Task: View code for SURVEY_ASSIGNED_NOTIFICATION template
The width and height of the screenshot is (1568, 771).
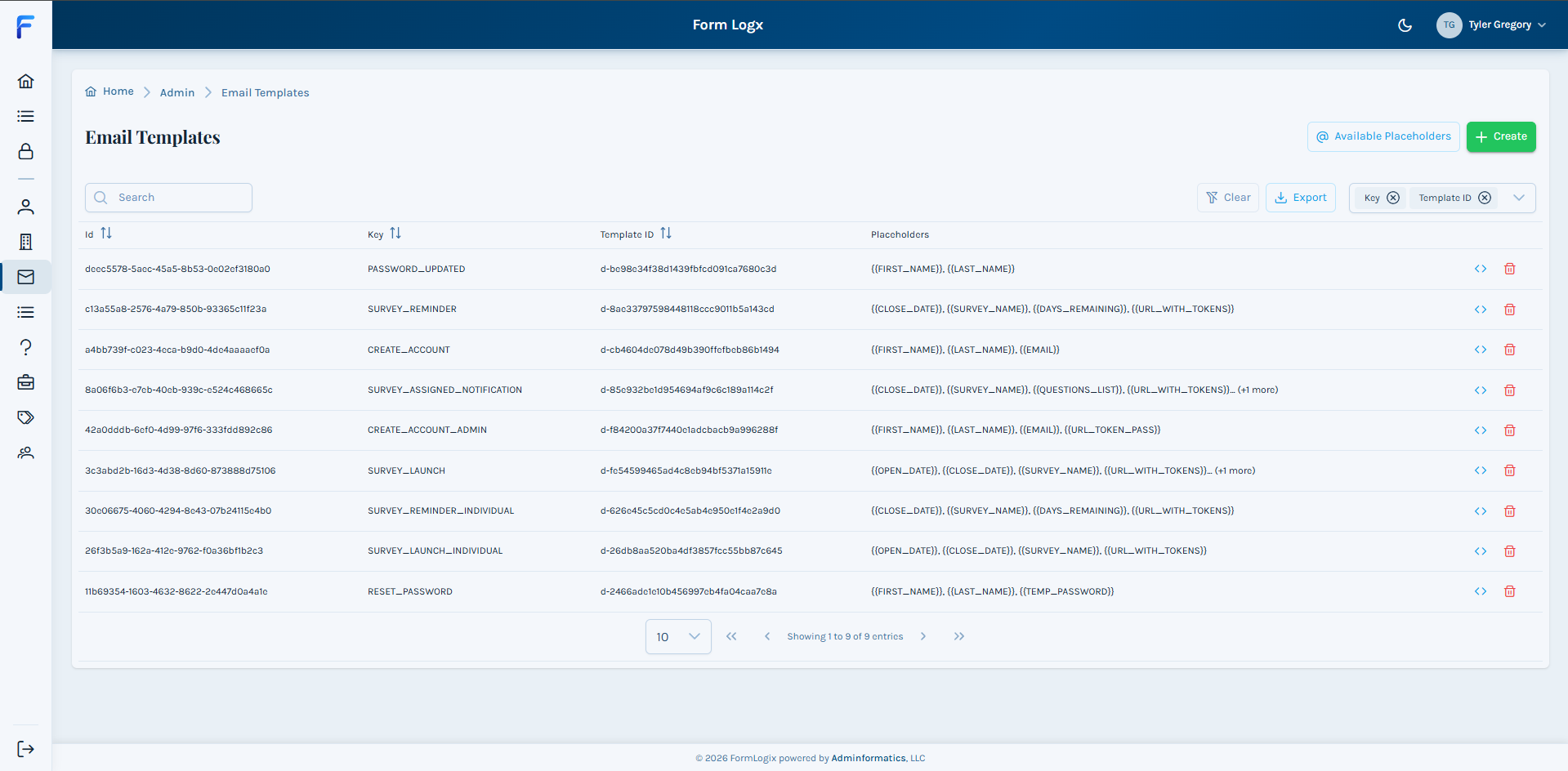Action: (x=1481, y=390)
